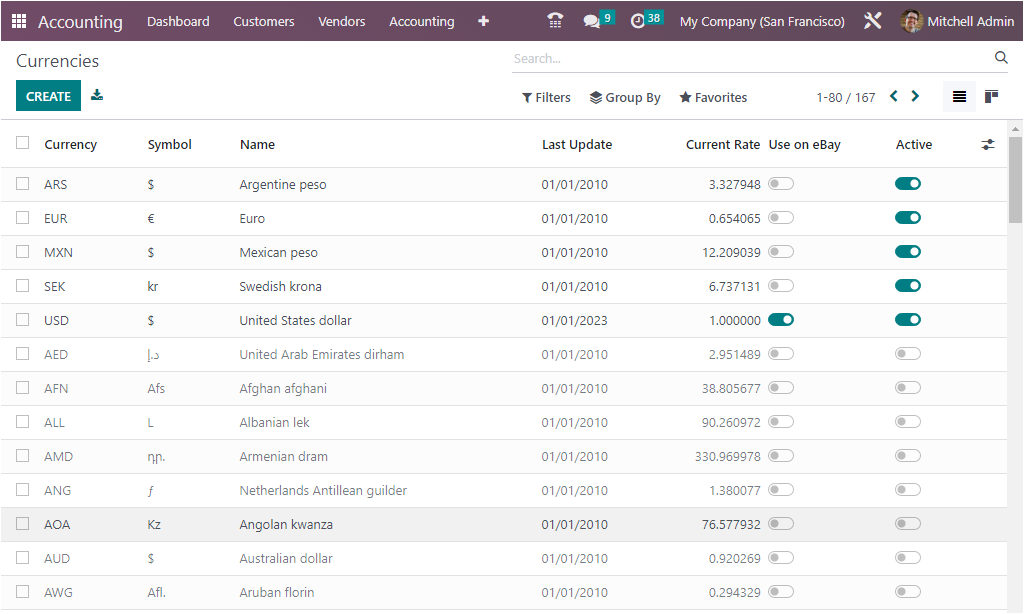Viewport: 1024px width, 614px height.
Task: Open the phone VoIP icon
Action: coord(555,21)
